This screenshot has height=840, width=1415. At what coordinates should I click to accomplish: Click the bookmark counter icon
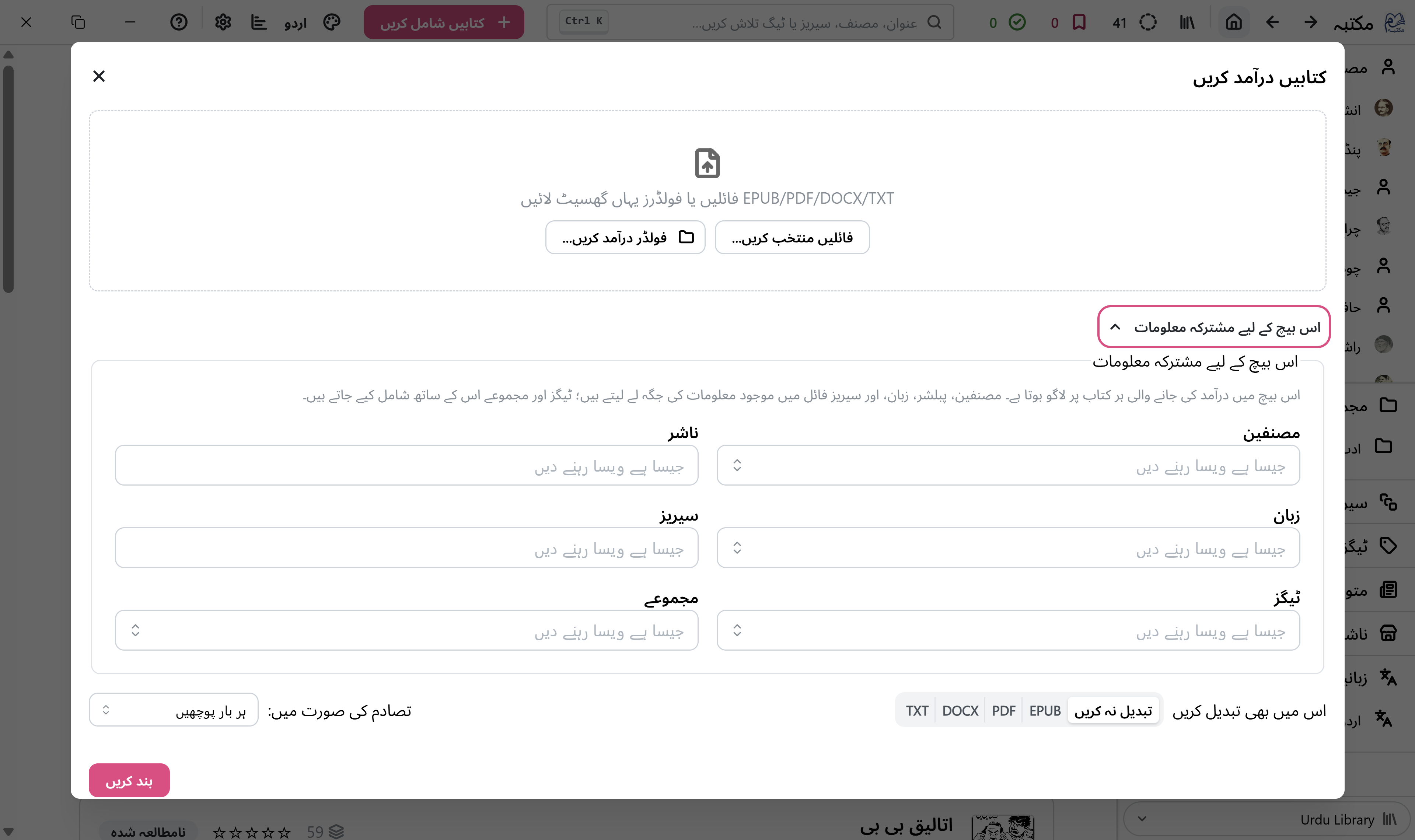point(1079,22)
